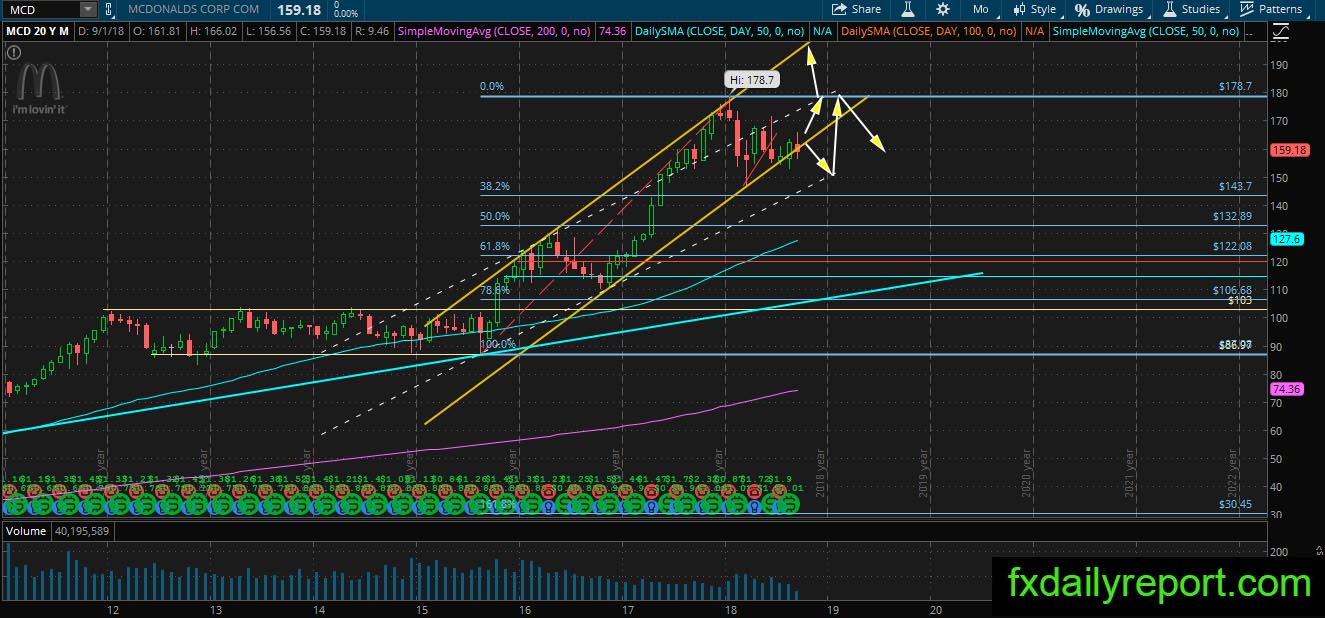The height and width of the screenshot is (618, 1325).
Task: Click the beaker icon on the Studies button
Action: click(x=1169, y=9)
